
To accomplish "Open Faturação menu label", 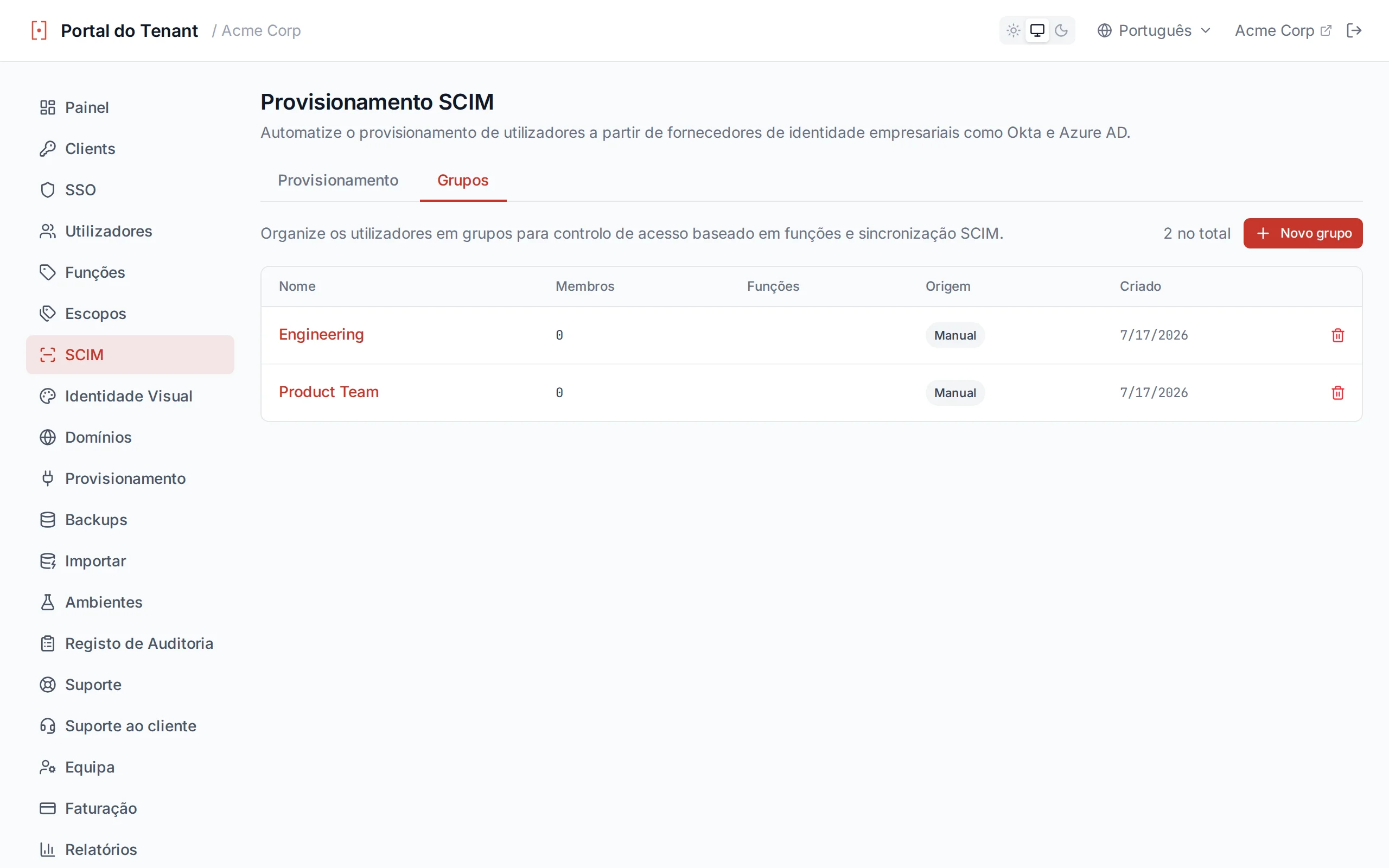I will [101, 808].
